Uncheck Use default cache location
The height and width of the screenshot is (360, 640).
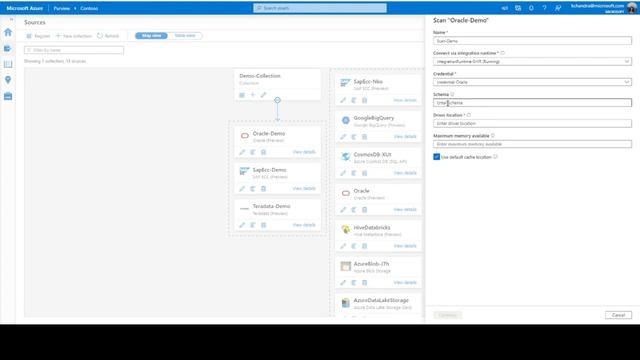pos(437,157)
